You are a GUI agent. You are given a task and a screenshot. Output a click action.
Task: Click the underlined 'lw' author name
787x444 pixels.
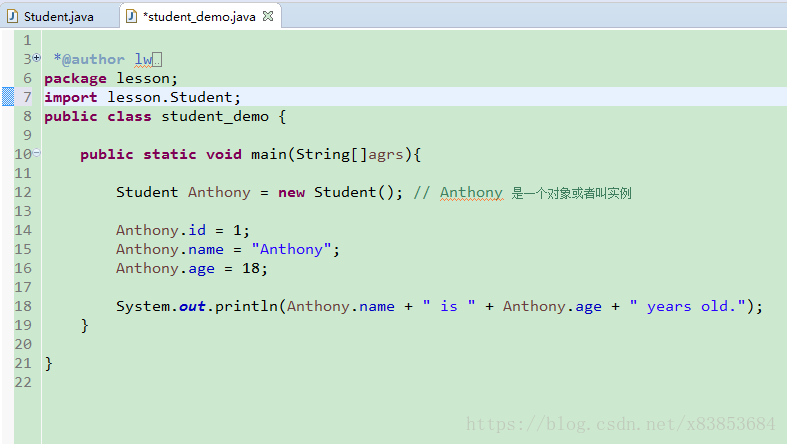(143, 60)
